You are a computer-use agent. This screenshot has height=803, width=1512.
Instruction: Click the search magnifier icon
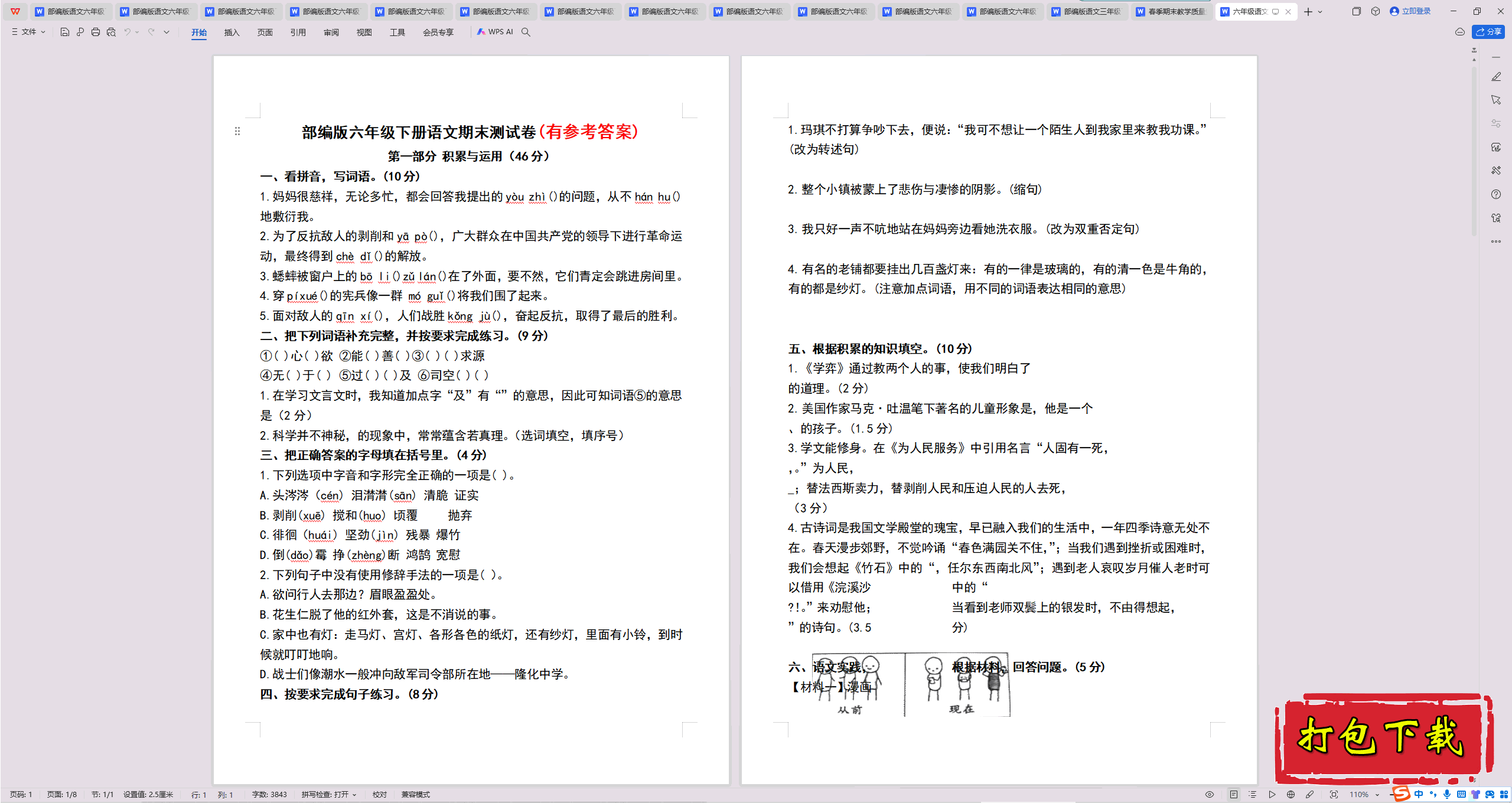[x=526, y=32]
